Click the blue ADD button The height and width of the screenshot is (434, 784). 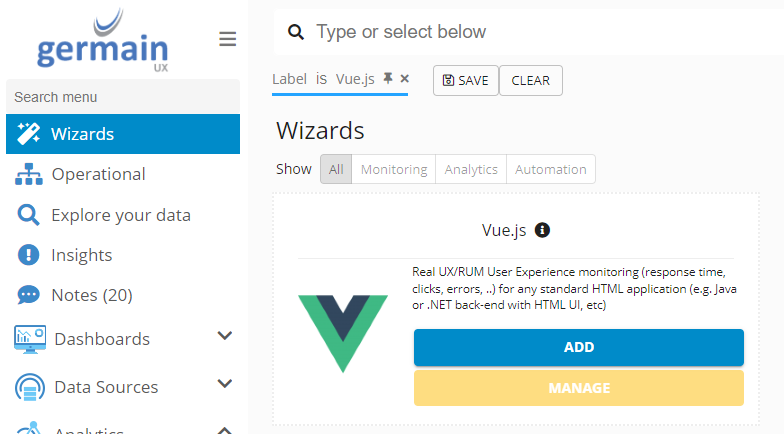pos(579,347)
